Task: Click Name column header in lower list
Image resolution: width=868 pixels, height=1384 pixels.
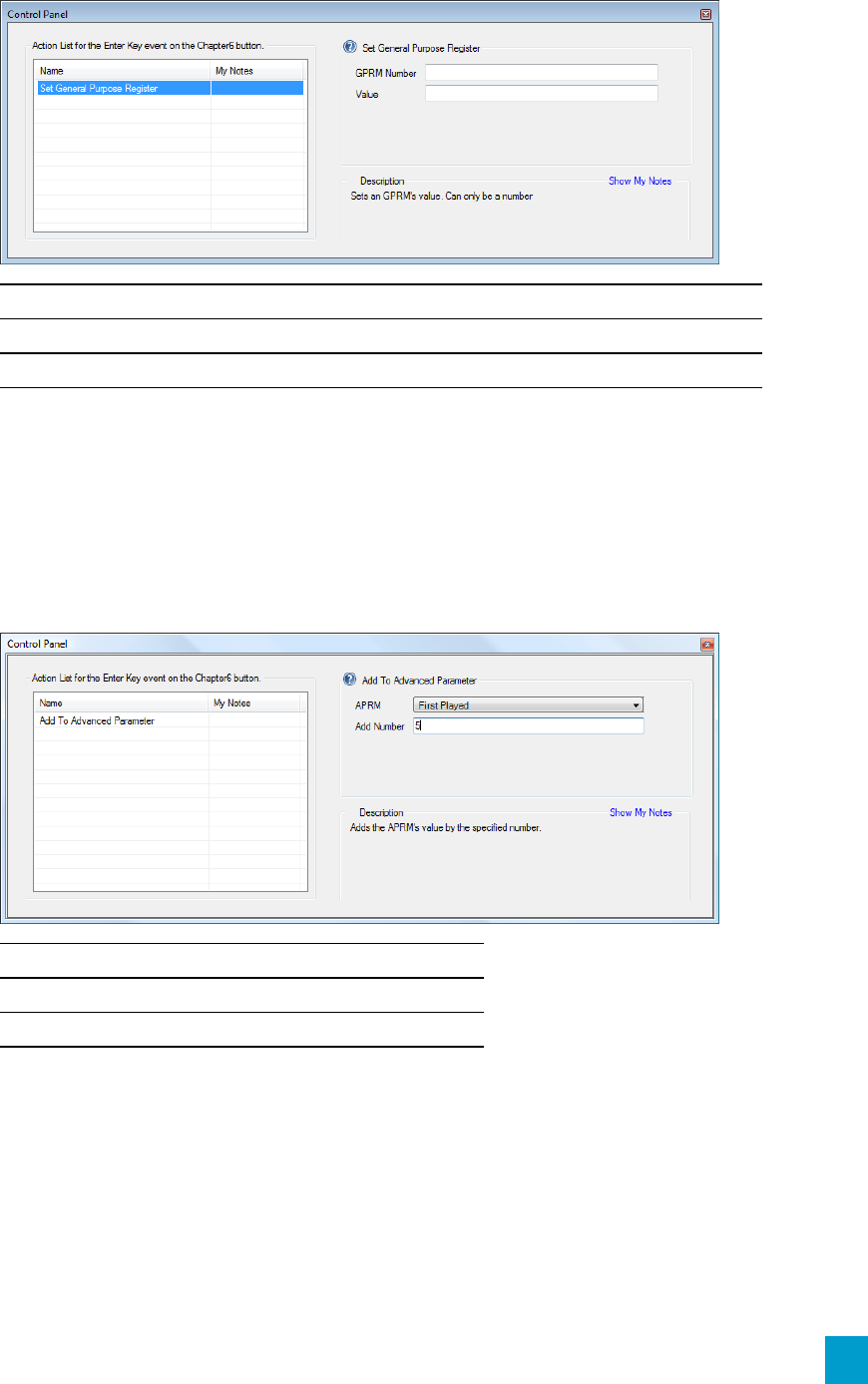Action: coord(123,703)
